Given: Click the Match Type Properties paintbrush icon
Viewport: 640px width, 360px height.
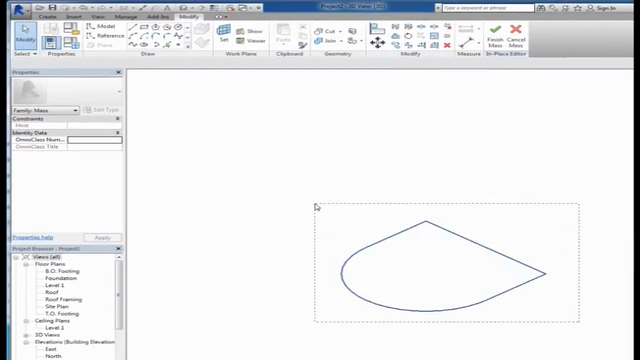Looking at the screenshot, I should (303, 45).
